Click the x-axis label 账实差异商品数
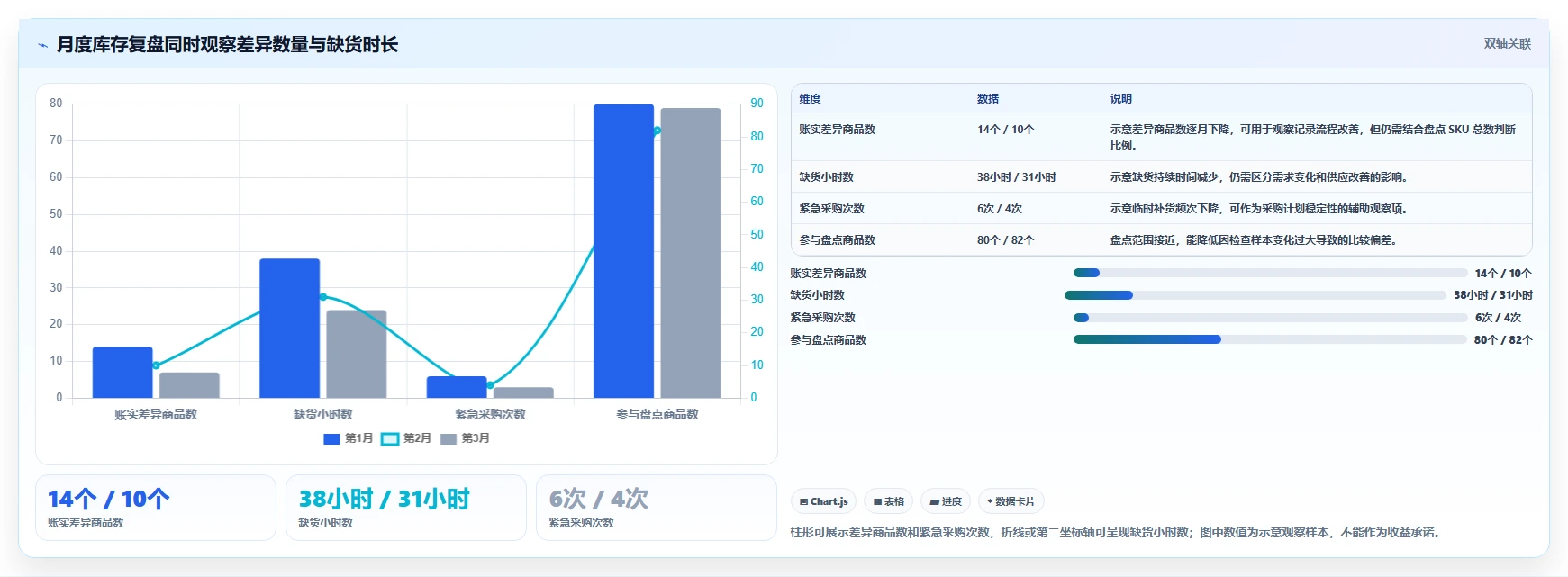The image size is (1568, 577). pos(156,414)
